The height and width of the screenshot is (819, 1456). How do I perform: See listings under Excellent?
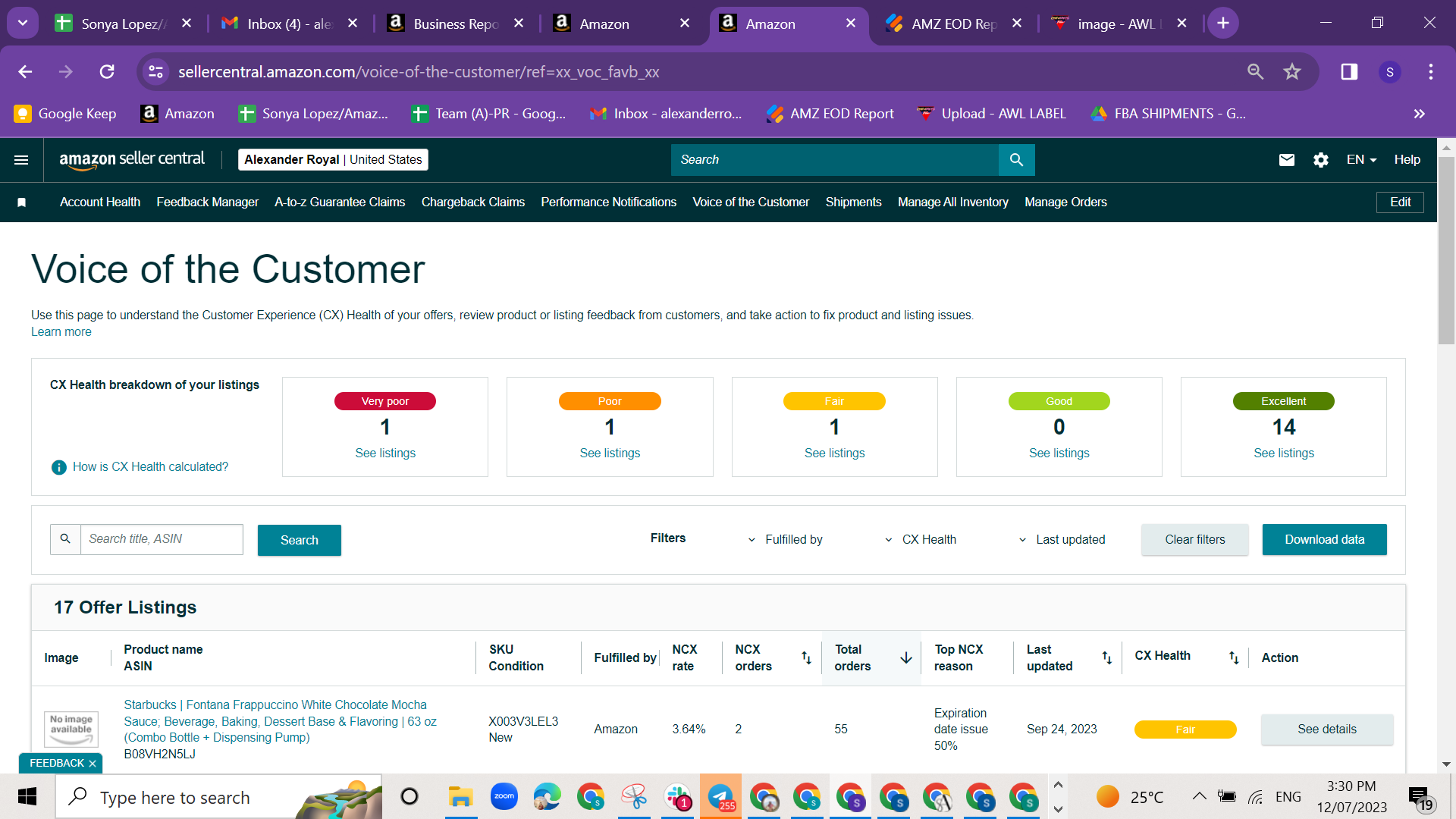pyautogui.click(x=1284, y=453)
